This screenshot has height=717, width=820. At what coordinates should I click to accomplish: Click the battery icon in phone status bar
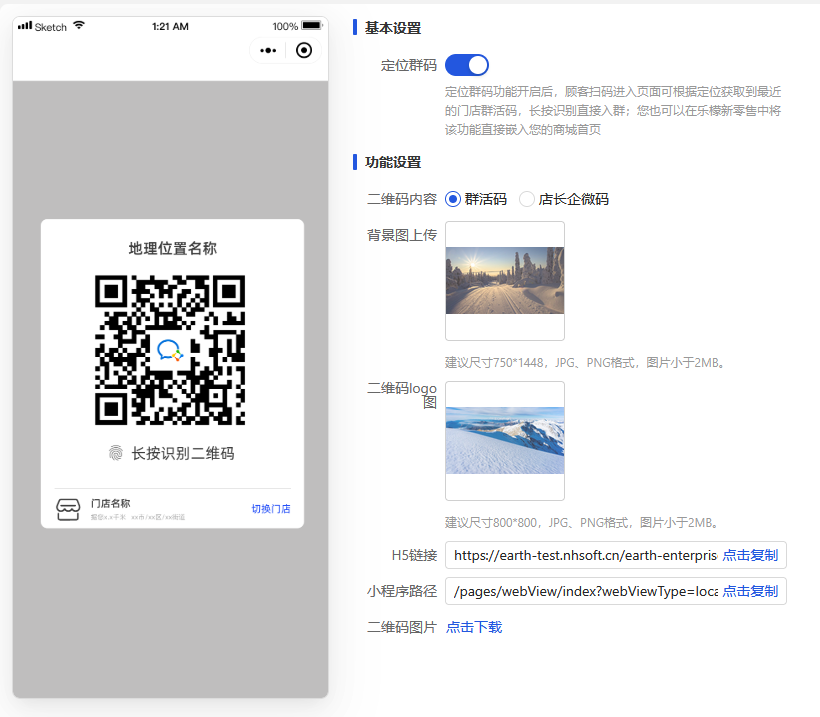[x=312, y=26]
